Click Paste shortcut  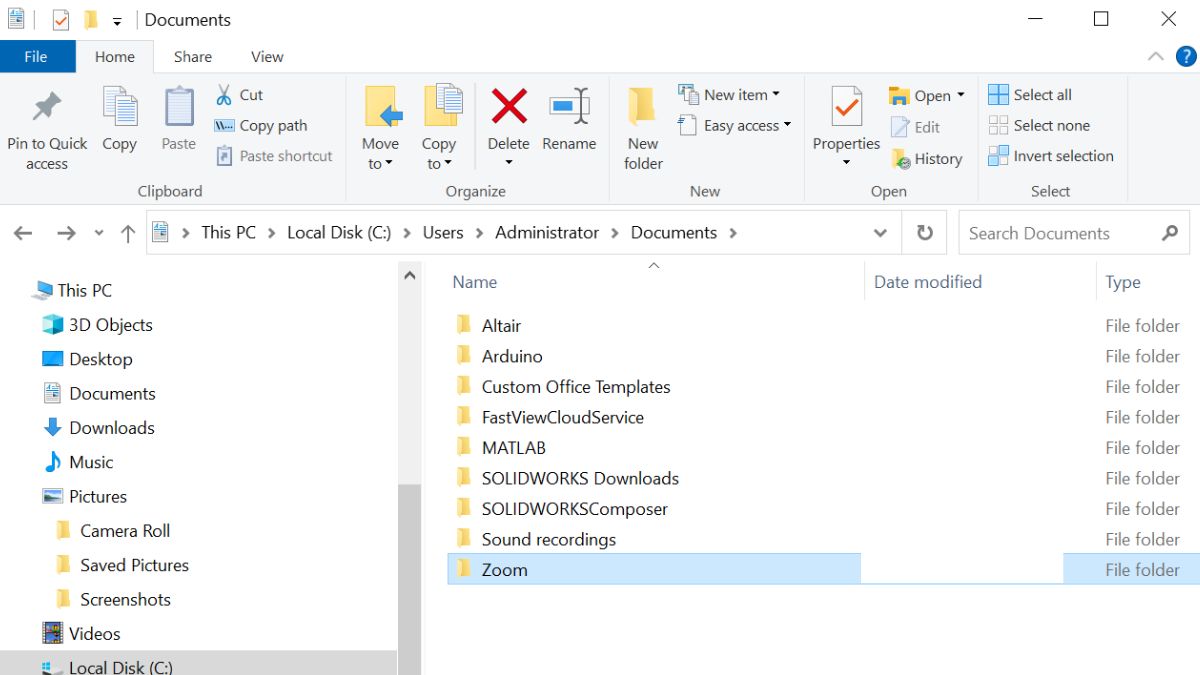pyautogui.click(x=274, y=156)
